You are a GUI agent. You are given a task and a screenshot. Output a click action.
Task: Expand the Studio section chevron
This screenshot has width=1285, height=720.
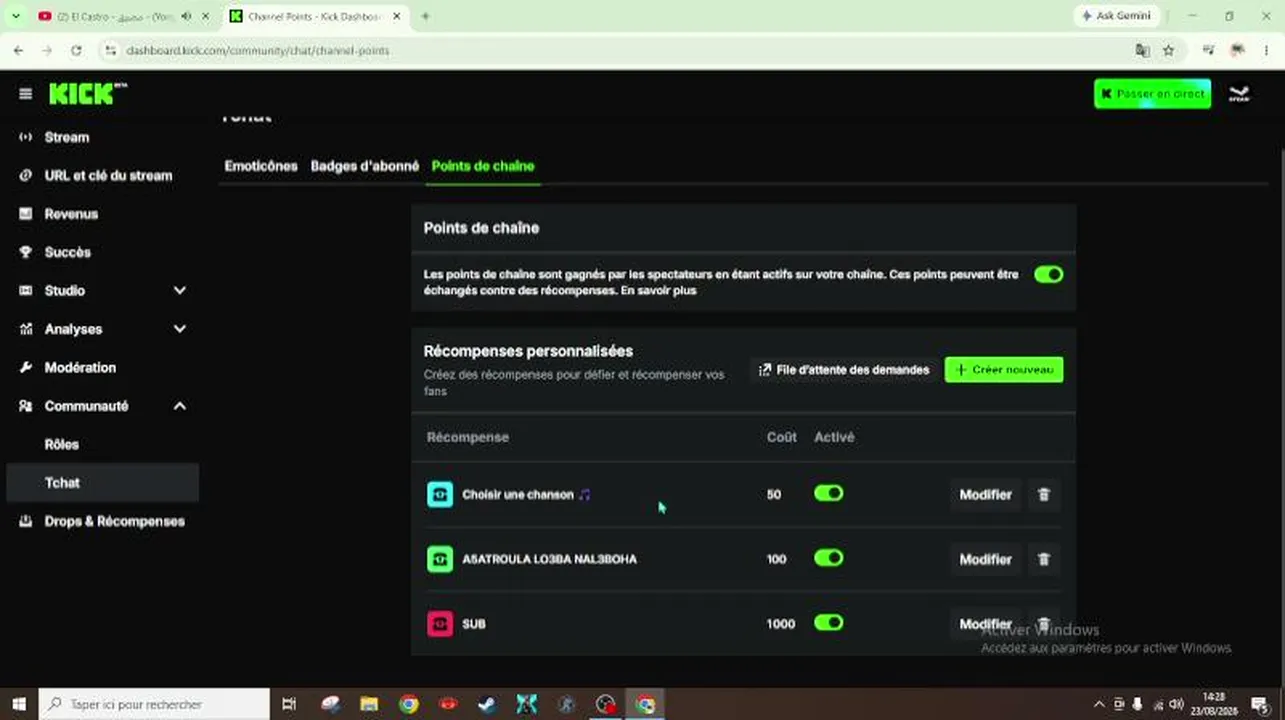(180, 291)
